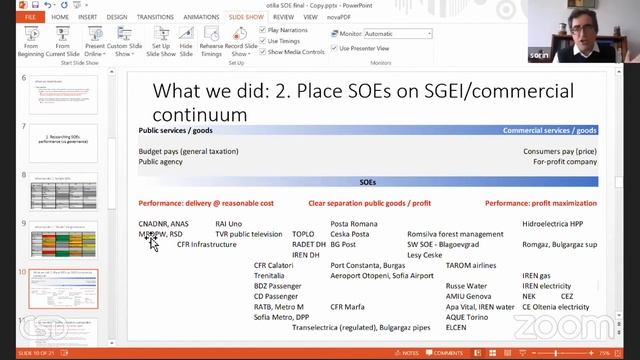Click the Undo arrow icon
Screen dimensions: 640x360
47,5
